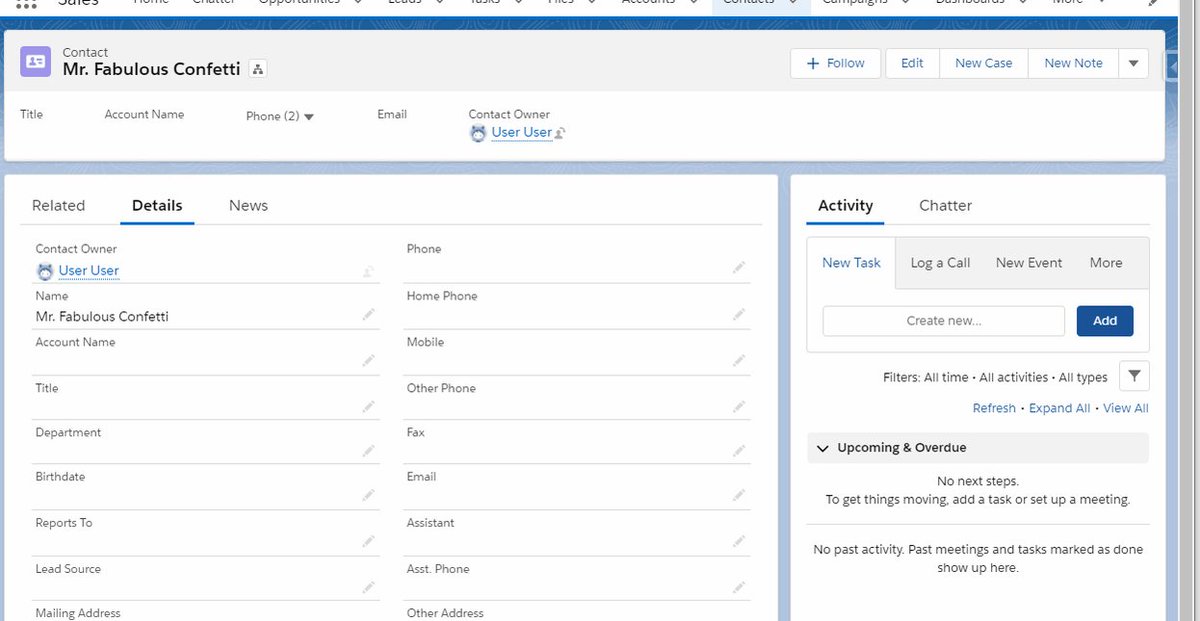The width and height of the screenshot is (1200, 621).
Task: Open more actions dropdown next to New Note
Action: pyautogui.click(x=1133, y=63)
